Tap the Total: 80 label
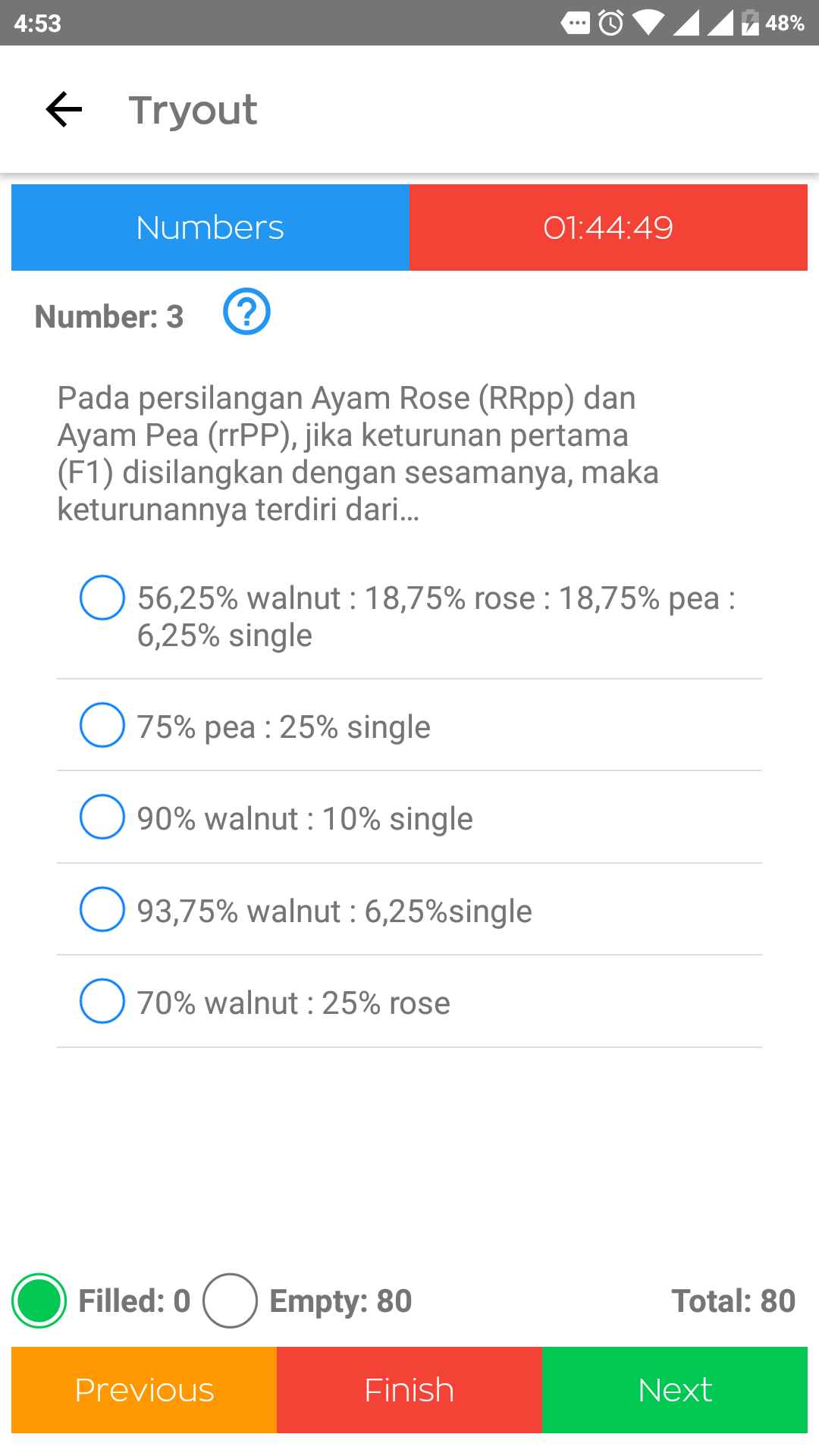Screen dimensions: 819x1456 pyautogui.click(x=733, y=1301)
